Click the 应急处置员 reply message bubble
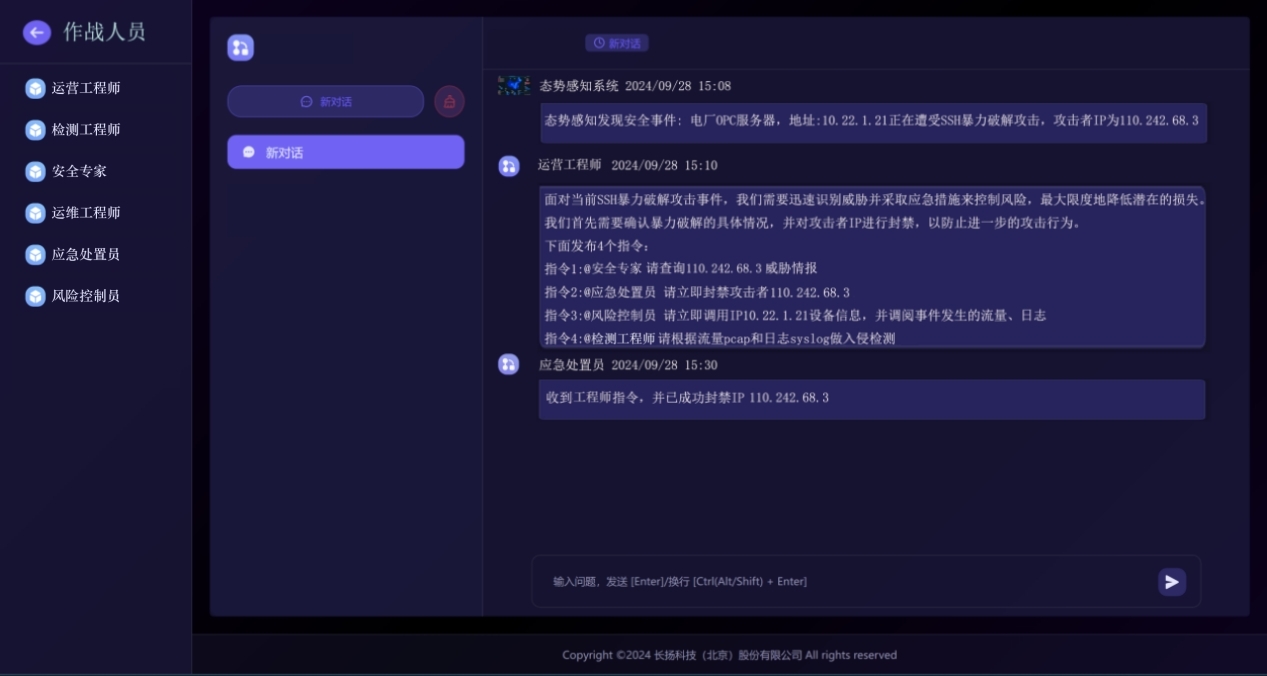This screenshot has height=676, width=1267. [871, 399]
